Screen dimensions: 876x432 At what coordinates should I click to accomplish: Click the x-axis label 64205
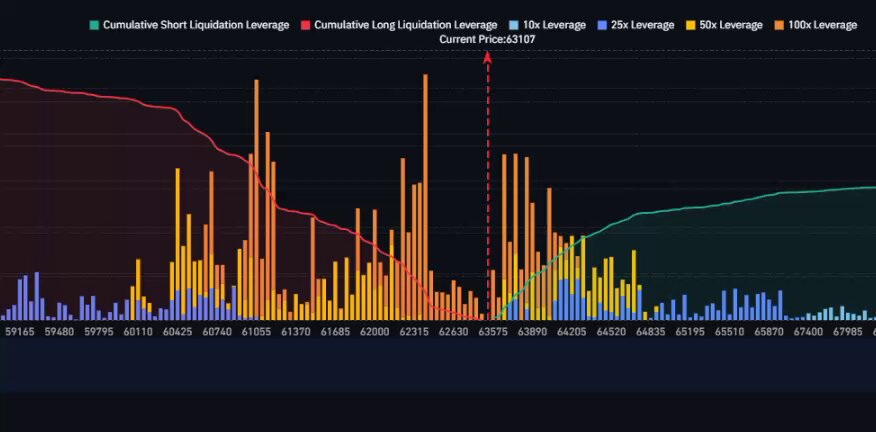pyautogui.click(x=572, y=331)
